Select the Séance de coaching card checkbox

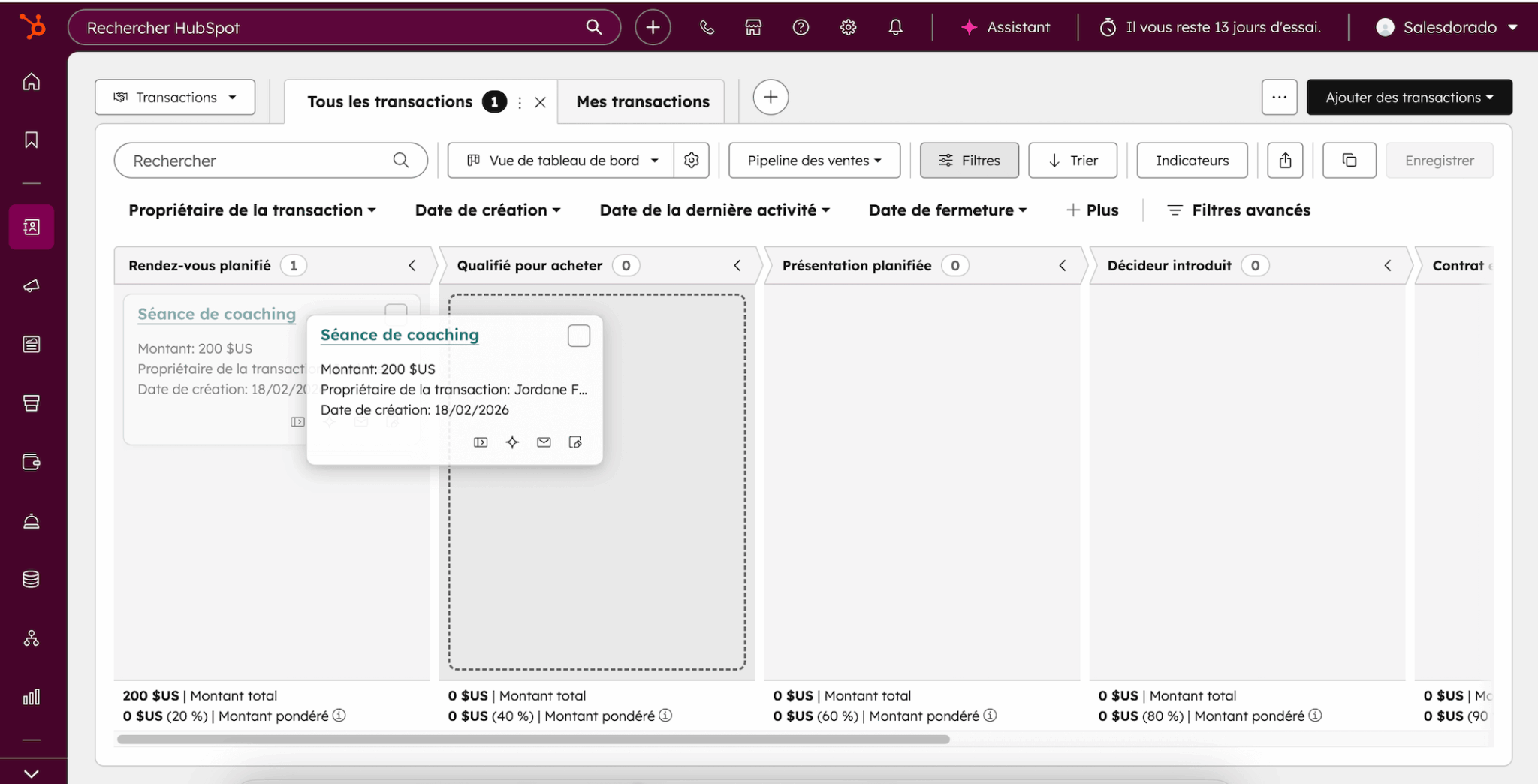pyautogui.click(x=578, y=336)
